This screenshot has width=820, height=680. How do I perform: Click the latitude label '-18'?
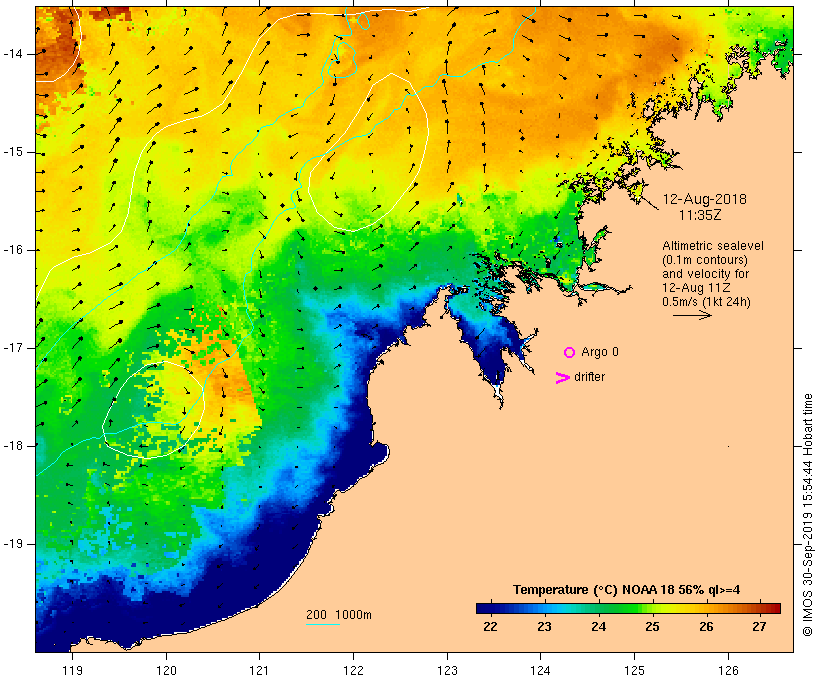tap(13, 446)
